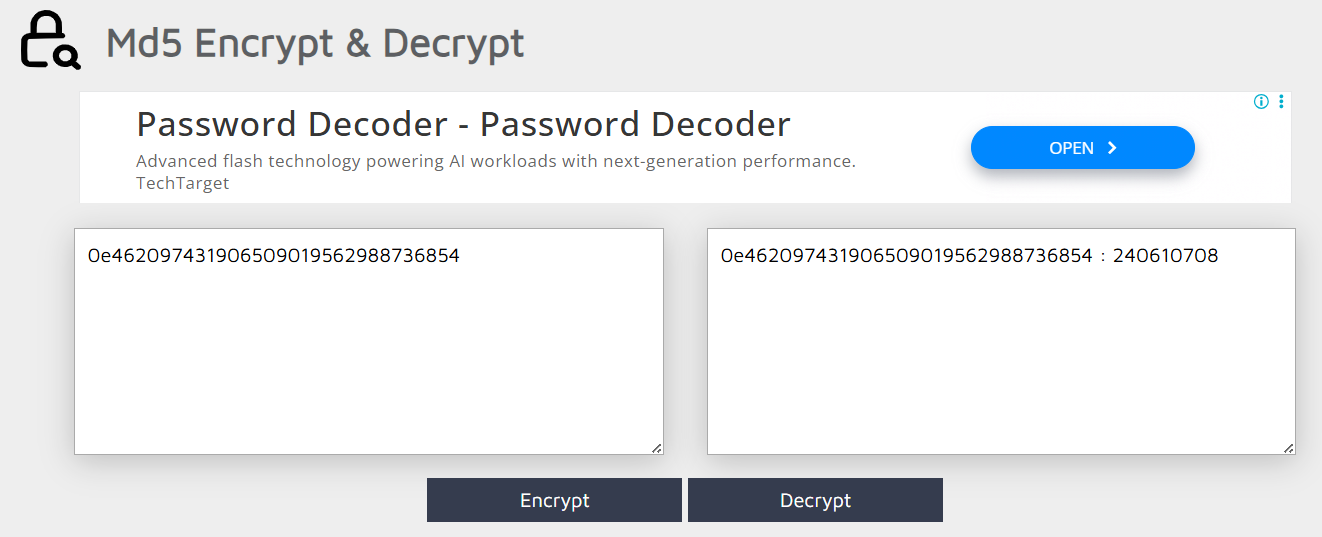Click the hash text in right result box

coord(906,256)
